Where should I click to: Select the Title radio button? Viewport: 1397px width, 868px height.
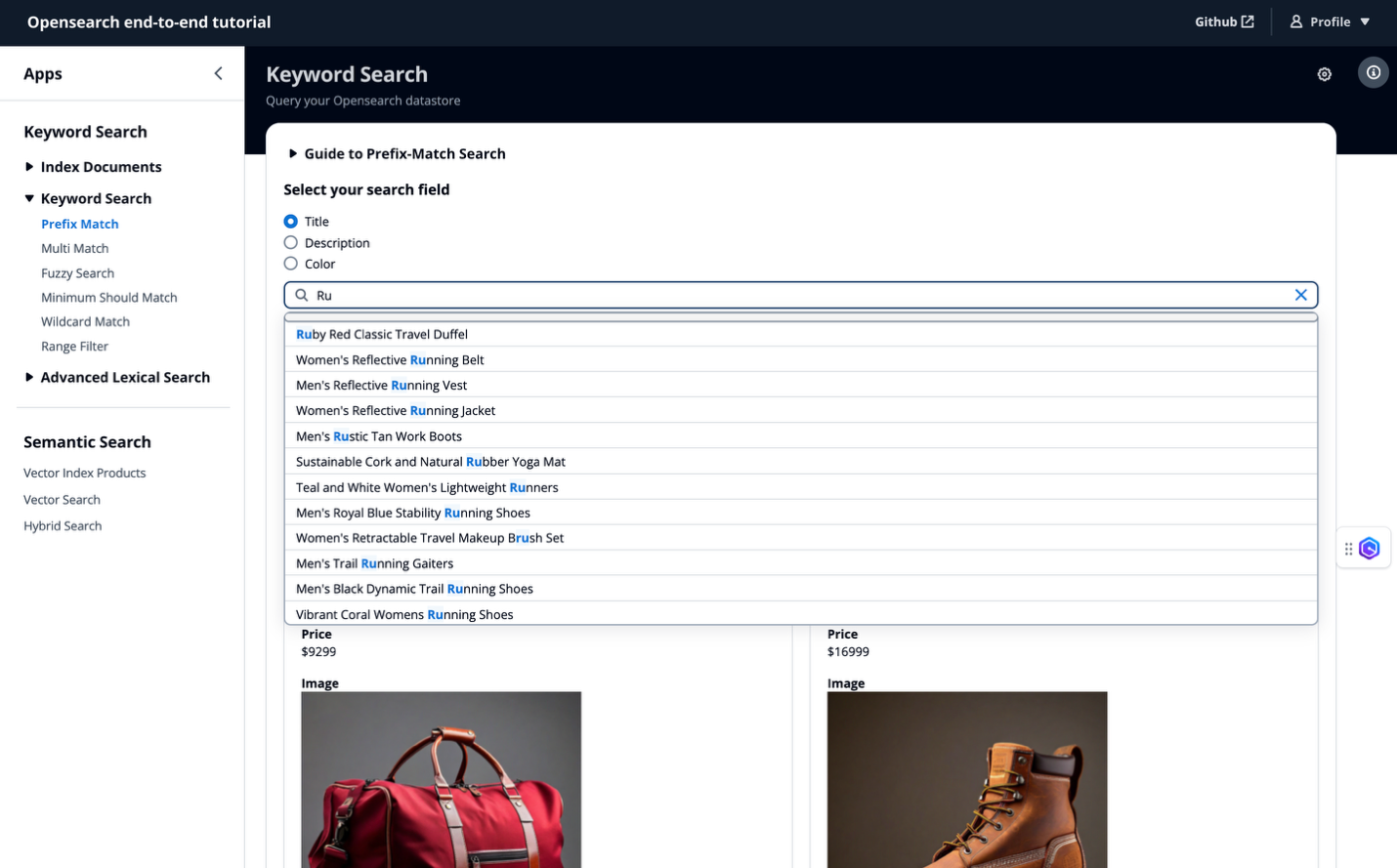coord(291,222)
